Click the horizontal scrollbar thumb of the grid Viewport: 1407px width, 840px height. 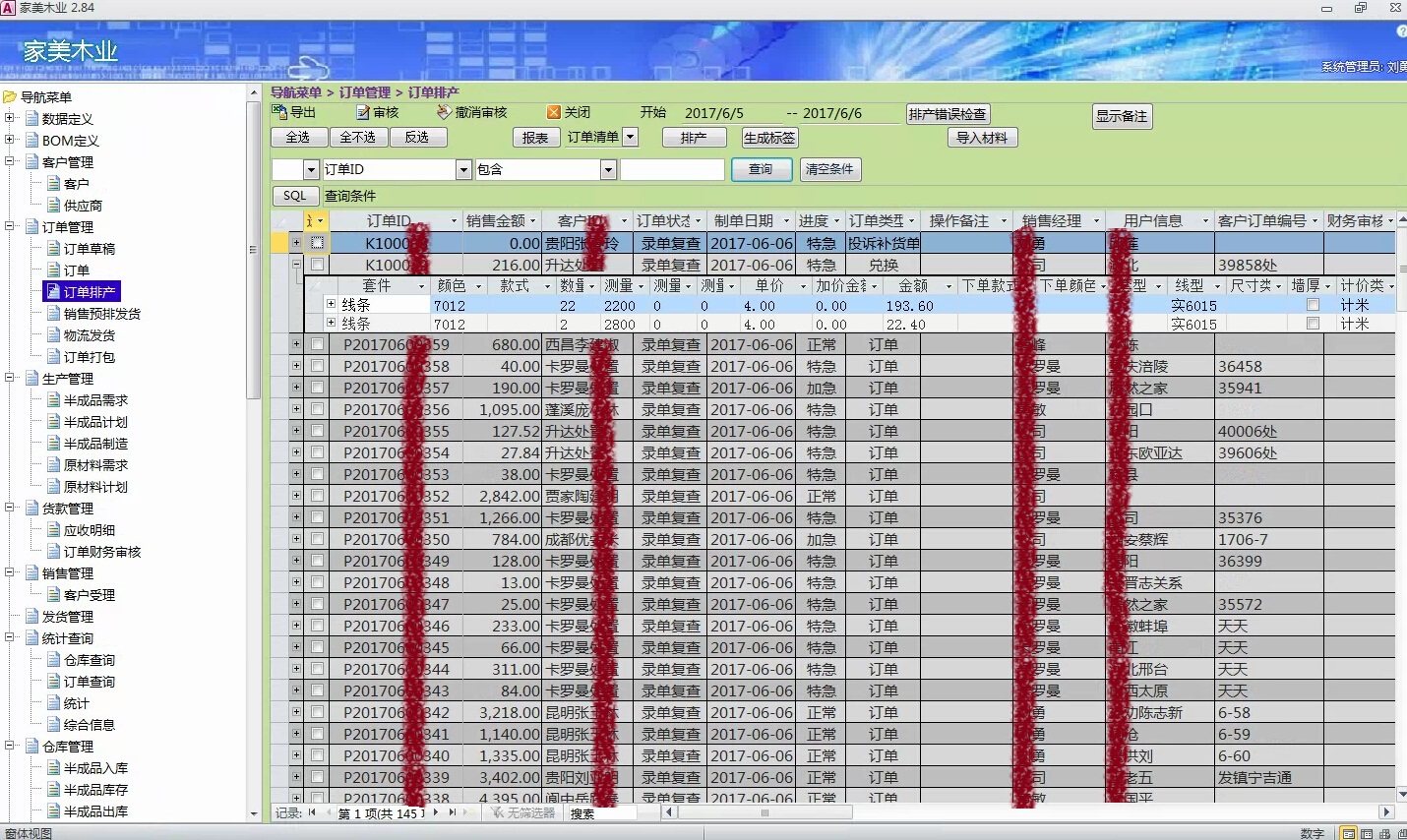[x=765, y=813]
